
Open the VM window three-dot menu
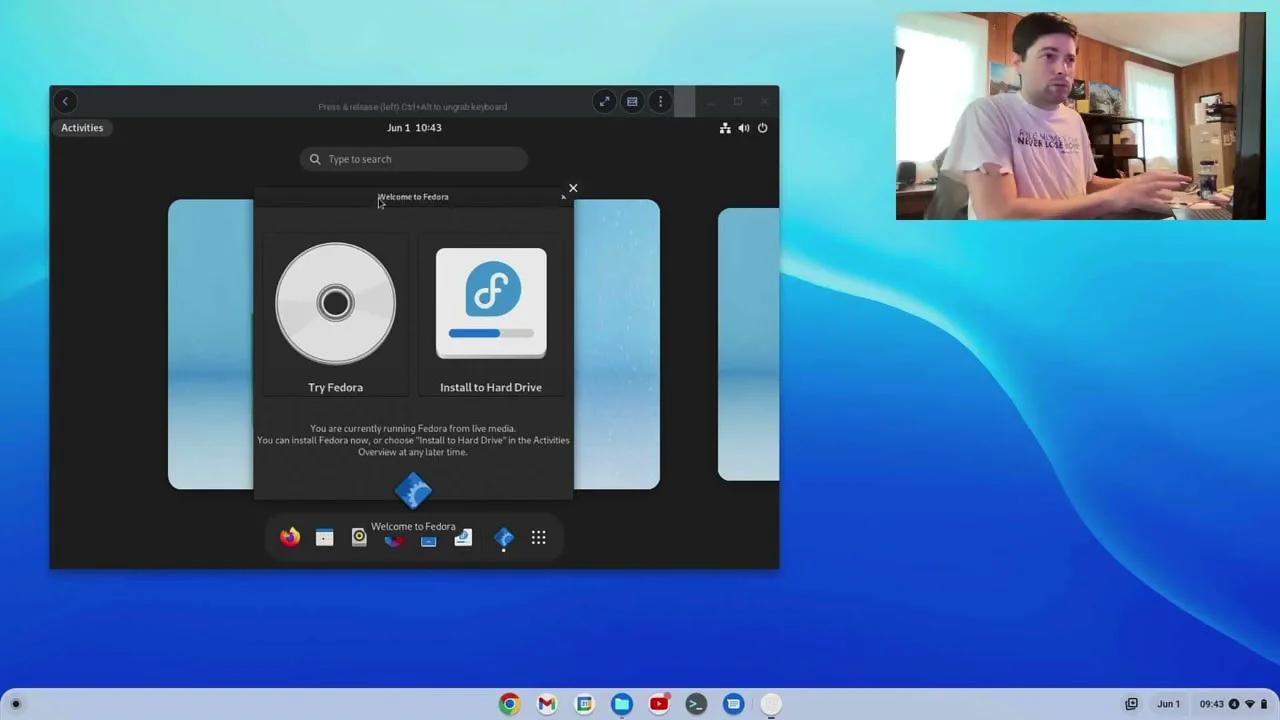tap(660, 101)
